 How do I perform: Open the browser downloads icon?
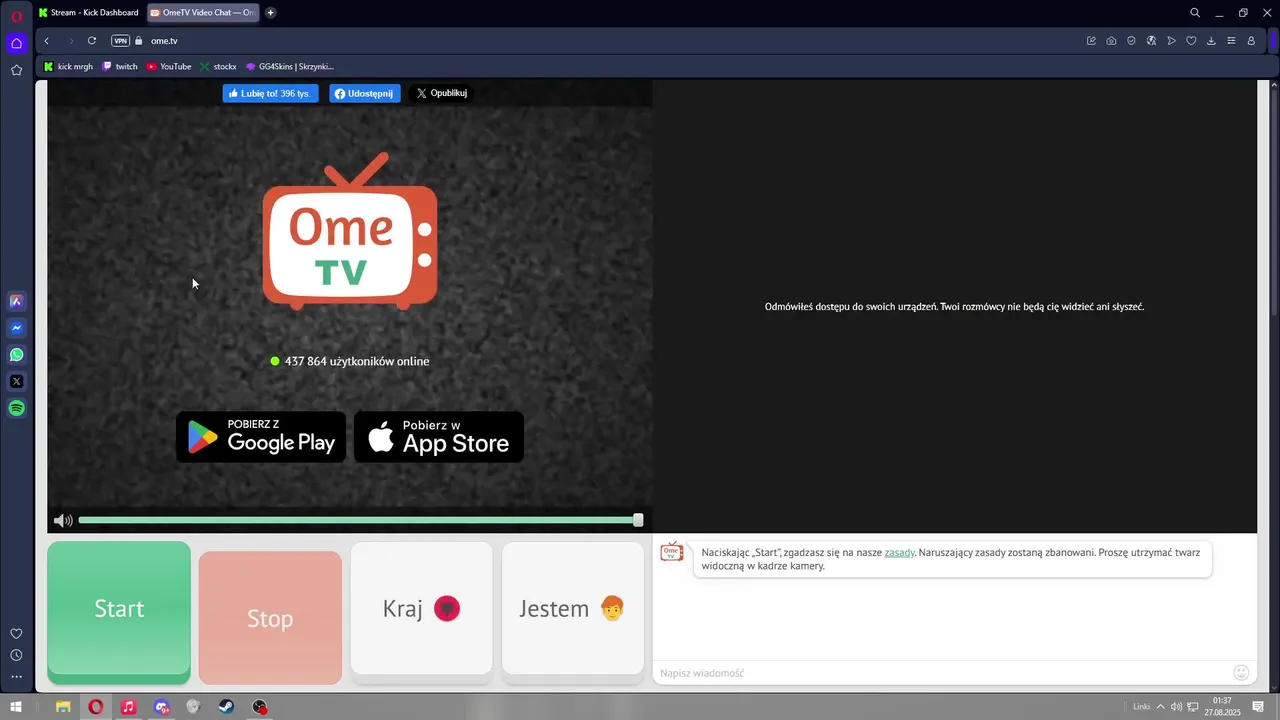pos(1211,41)
